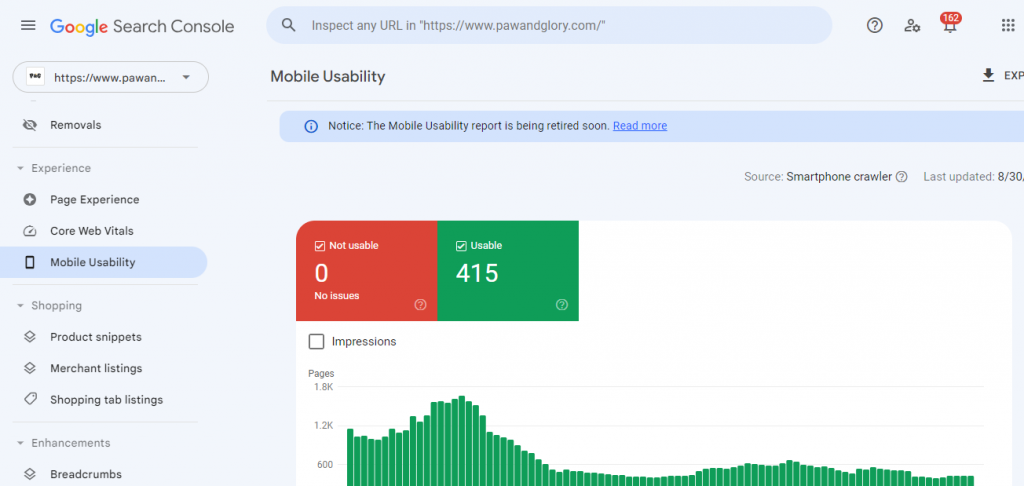Click the info icon in the notice banner
Viewport: 1024px width, 486px height.
(x=312, y=126)
